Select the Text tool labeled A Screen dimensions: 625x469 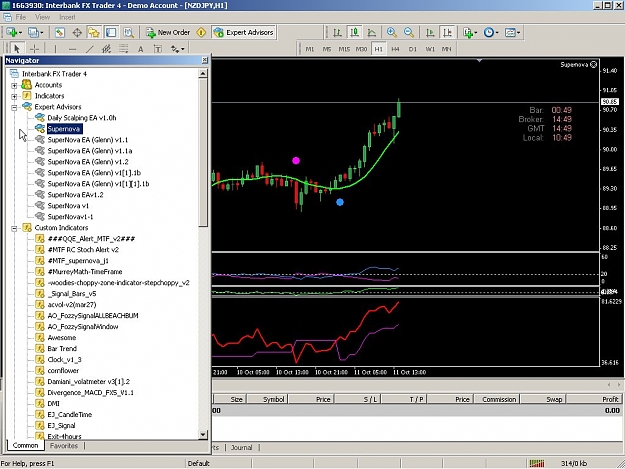coord(140,49)
